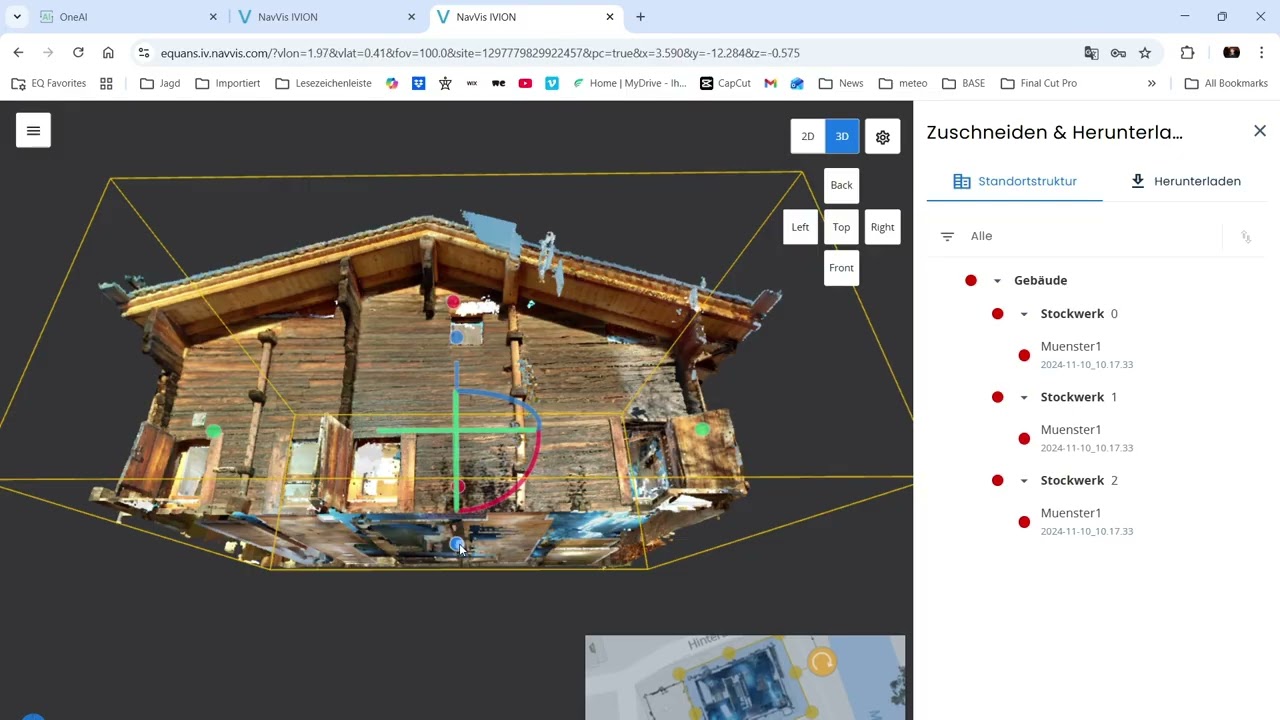1280x720 pixels.
Task: Open the Chrome profile avatar
Action: [1231, 53]
